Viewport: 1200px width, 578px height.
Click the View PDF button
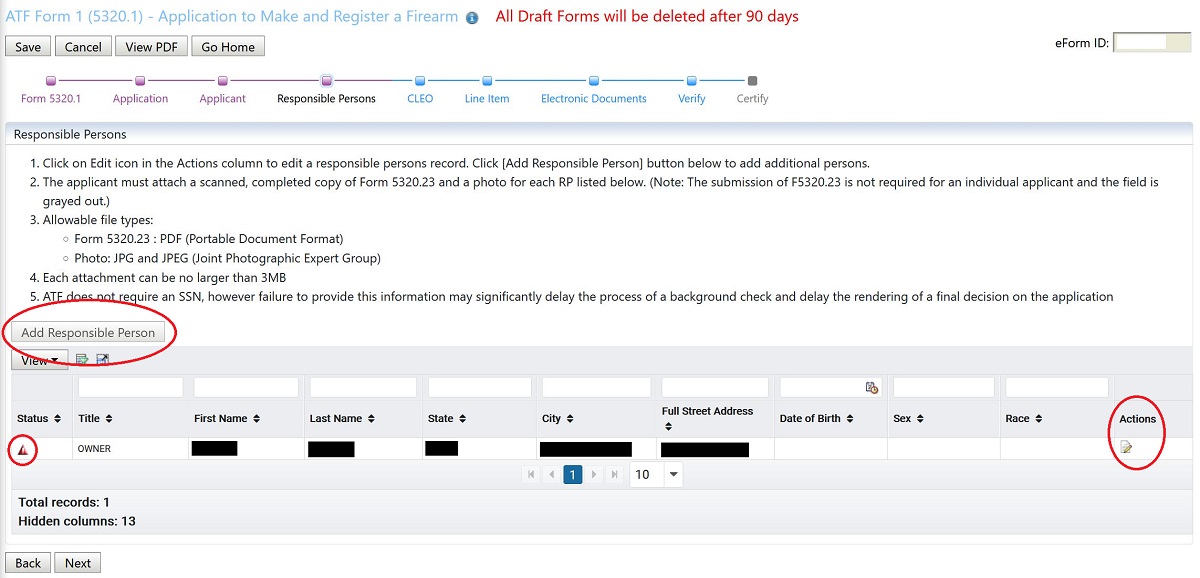[x=152, y=47]
